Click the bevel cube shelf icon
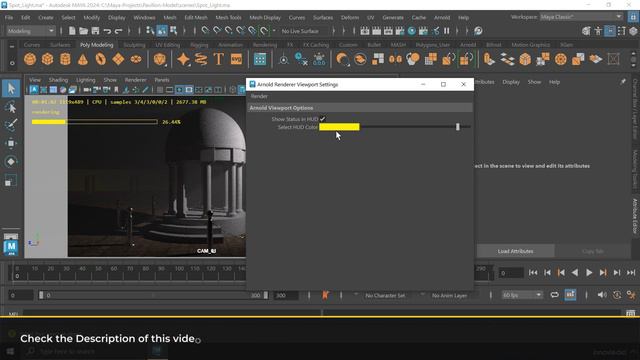This screenshot has width=640, height=360. tap(525, 59)
